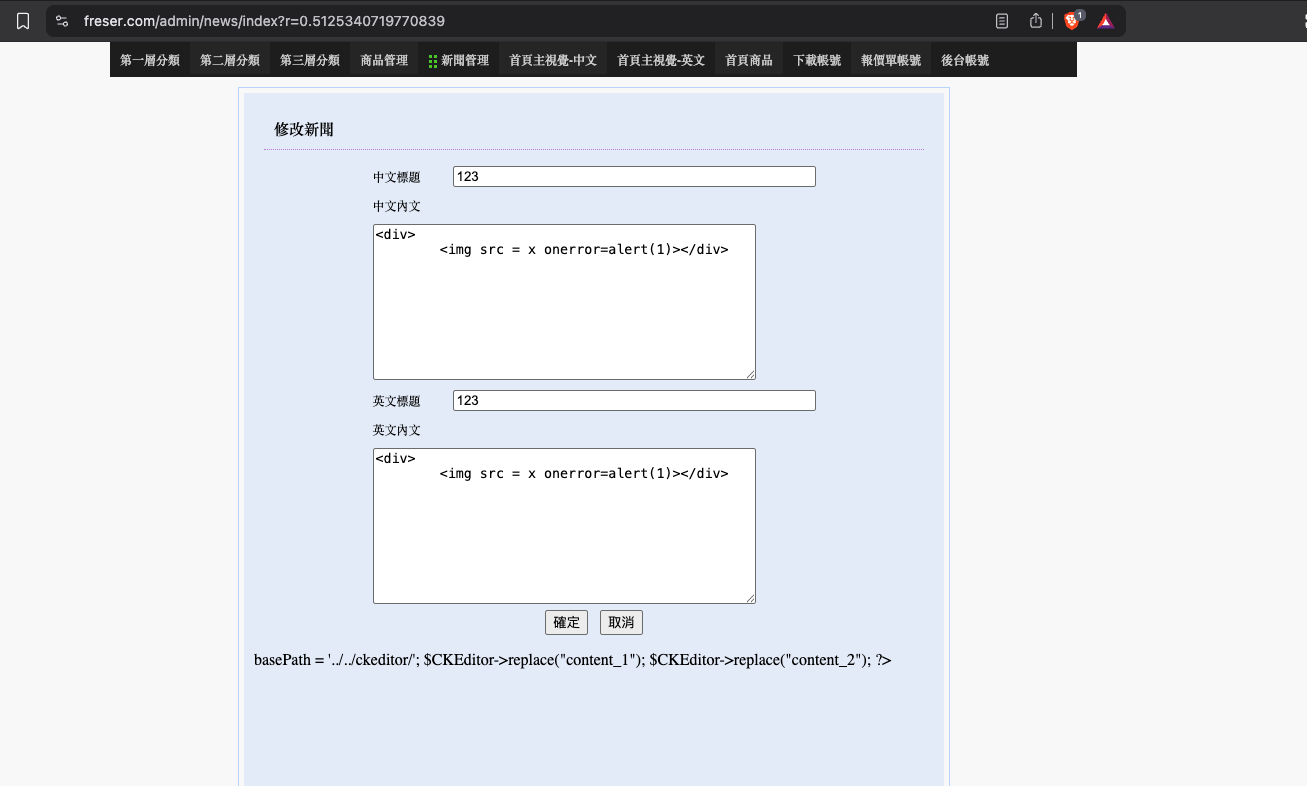1307x786 pixels.
Task: Click the 確定 confirm button
Action: point(566,622)
